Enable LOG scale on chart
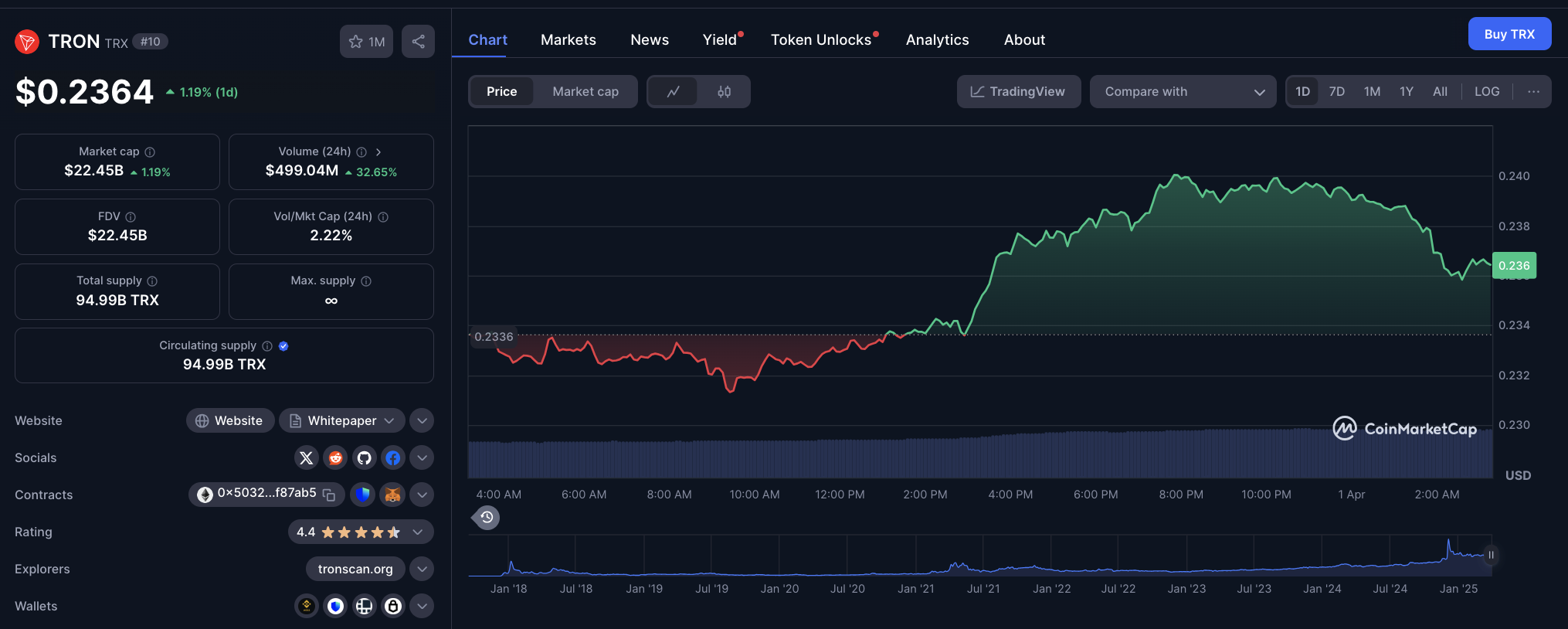Viewport: 1568px width, 629px height. (1486, 92)
